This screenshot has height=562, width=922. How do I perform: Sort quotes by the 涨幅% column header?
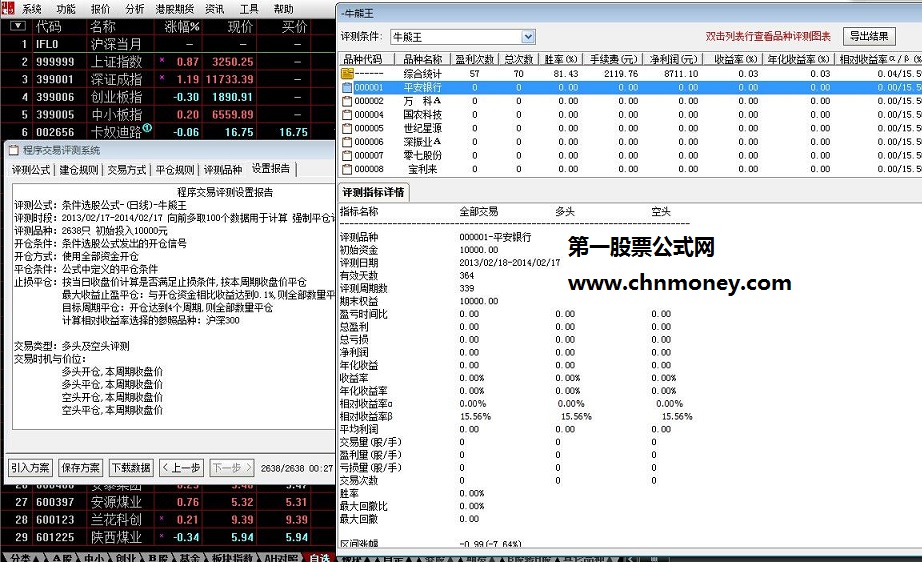click(x=182, y=26)
